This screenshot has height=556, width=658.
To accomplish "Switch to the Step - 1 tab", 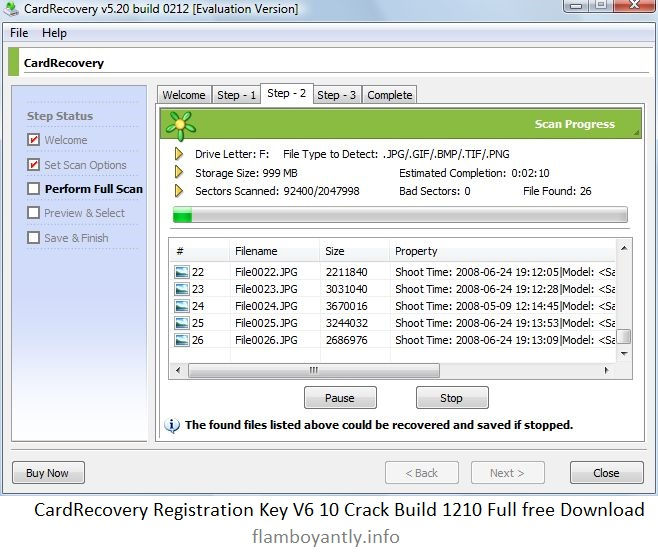I will click(x=236, y=95).
